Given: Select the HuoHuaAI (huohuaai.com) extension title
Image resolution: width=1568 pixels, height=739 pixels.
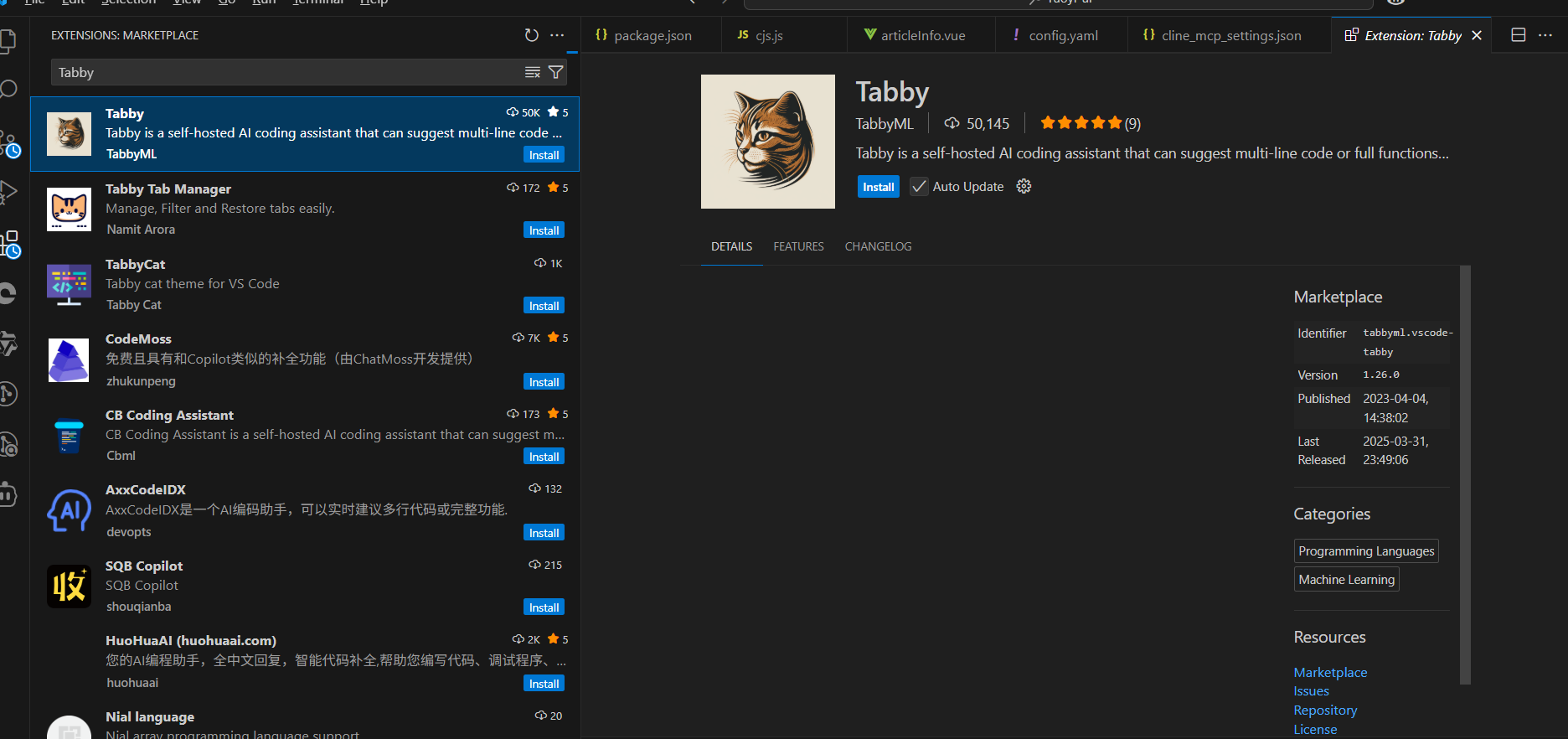Looking at the screenshot, I should (x=191, y=640).
